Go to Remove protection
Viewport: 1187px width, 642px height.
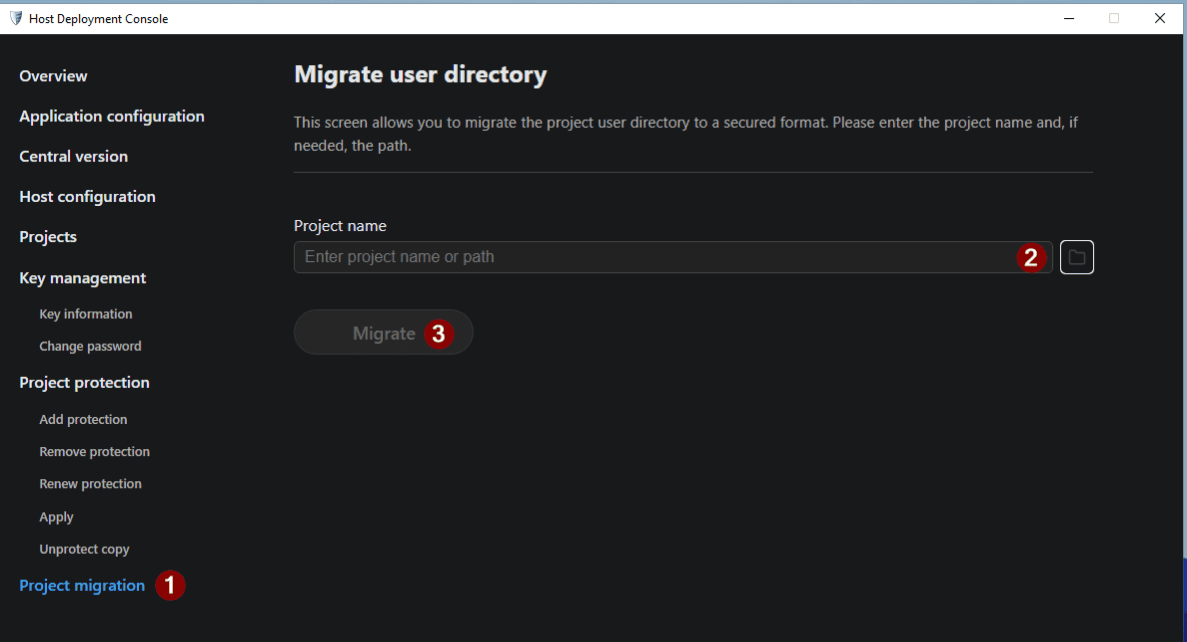tap(95, 451)
